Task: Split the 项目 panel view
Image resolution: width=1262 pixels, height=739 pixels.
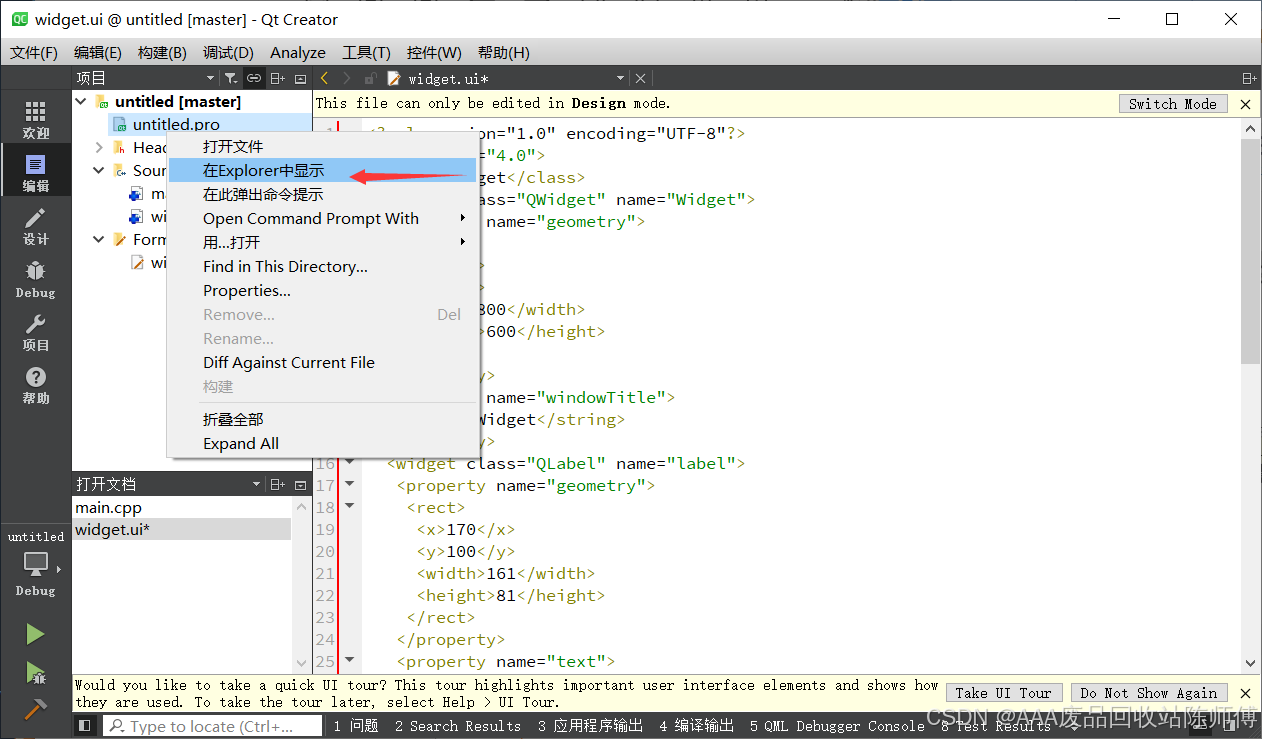Action: tap(277, 78)
